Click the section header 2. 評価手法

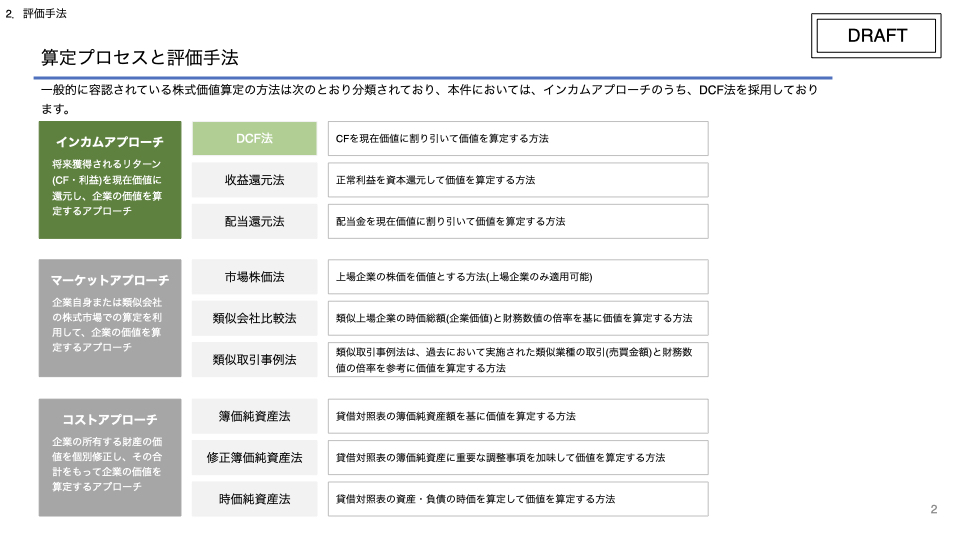coord(36,13)
